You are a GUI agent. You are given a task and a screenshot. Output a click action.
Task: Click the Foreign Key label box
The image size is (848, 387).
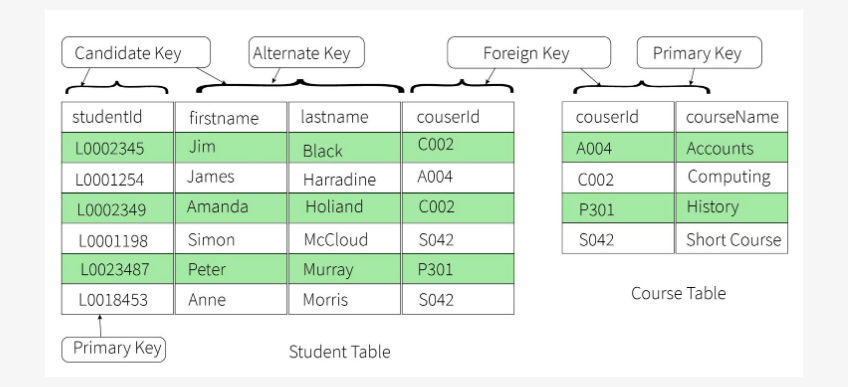pos(528,52)
